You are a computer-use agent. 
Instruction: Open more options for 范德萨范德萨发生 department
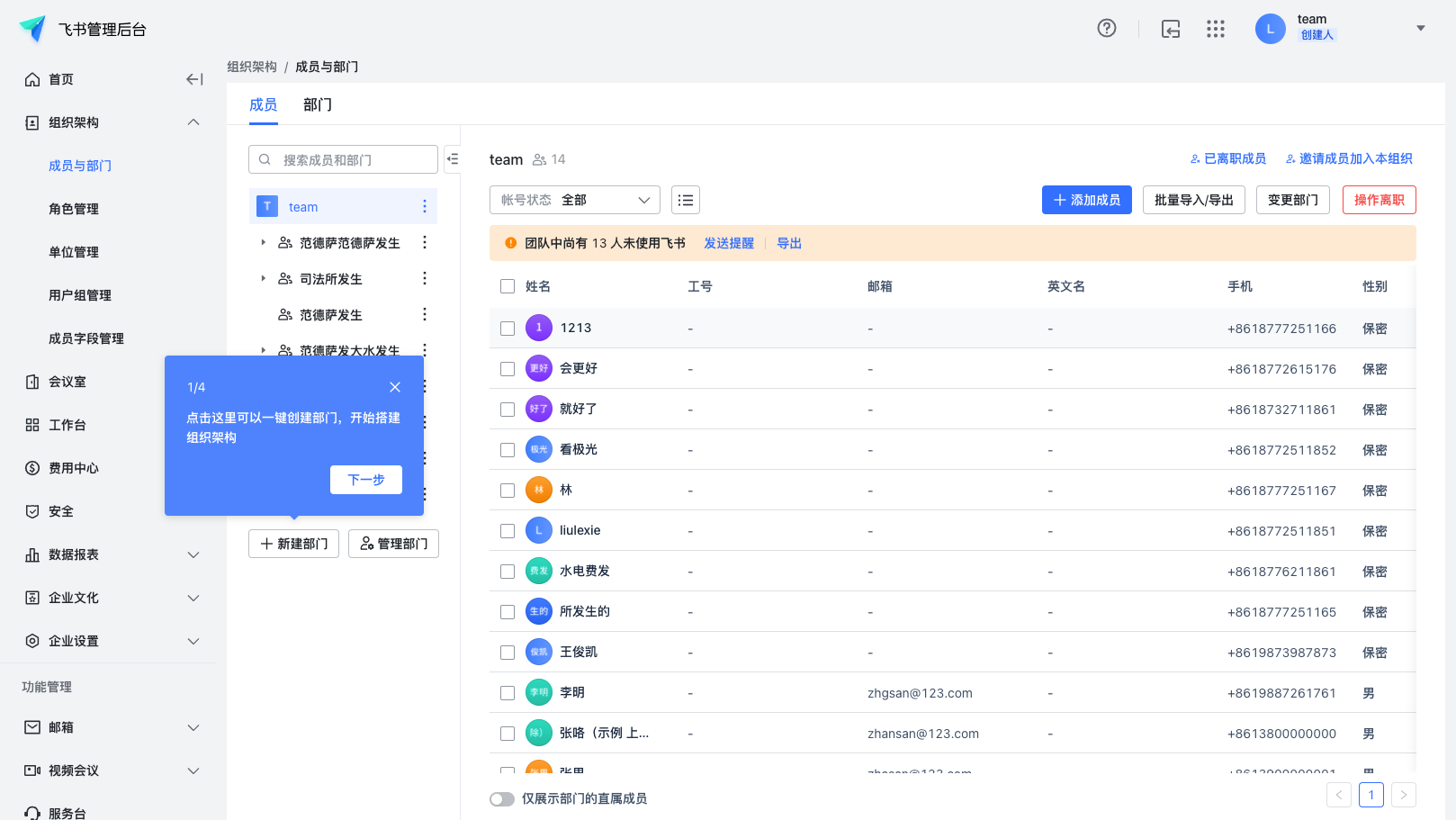[x=425, y=242]
